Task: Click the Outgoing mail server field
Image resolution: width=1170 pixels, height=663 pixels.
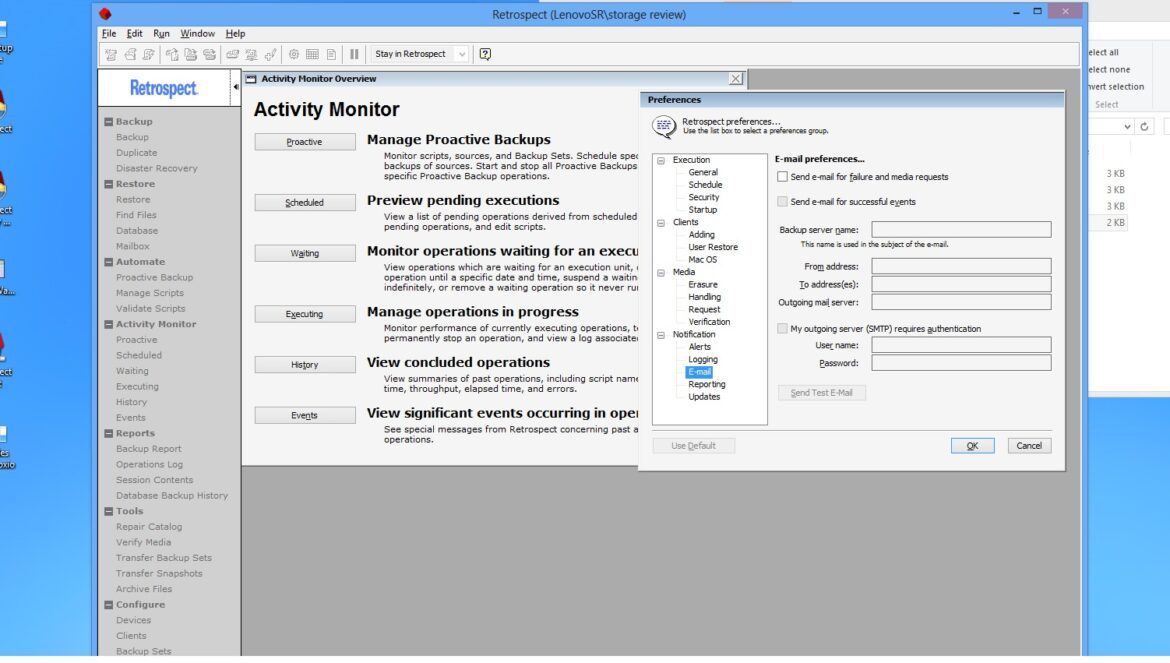Action: click(961, 302)
